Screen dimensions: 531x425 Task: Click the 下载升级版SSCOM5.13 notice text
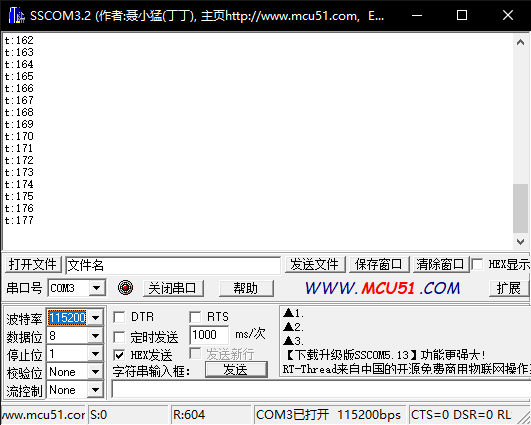click(x=385, y=355)
